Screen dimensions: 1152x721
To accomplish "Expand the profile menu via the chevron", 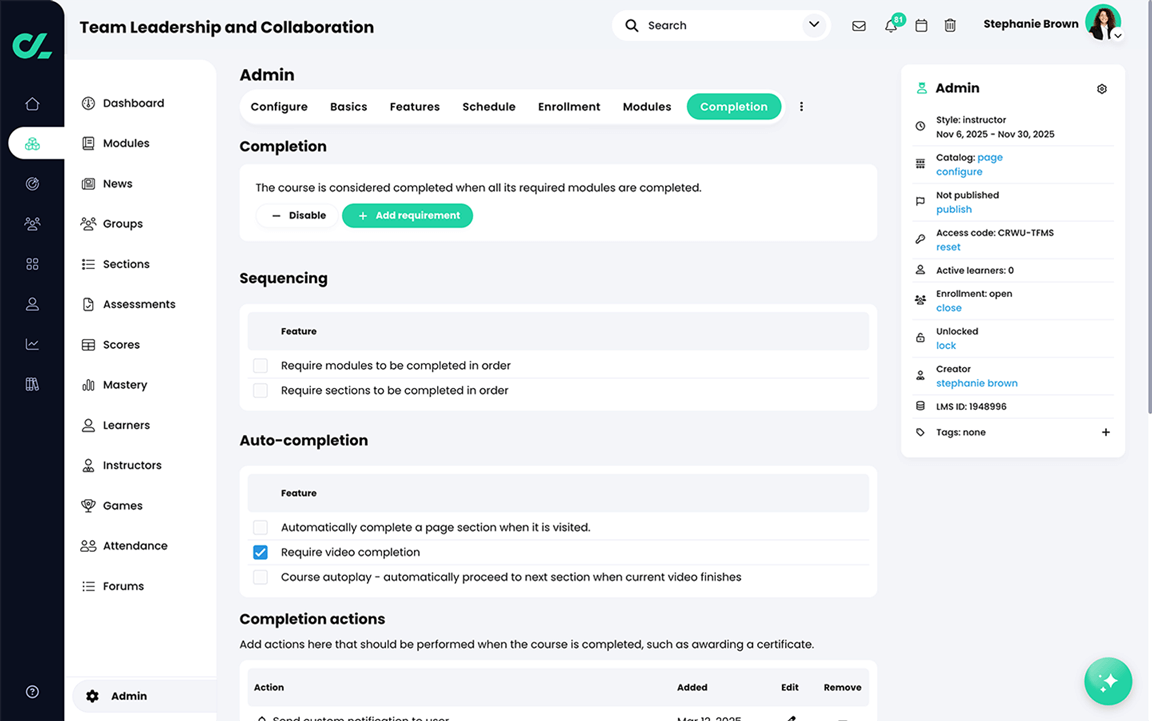I will 1117,34.
